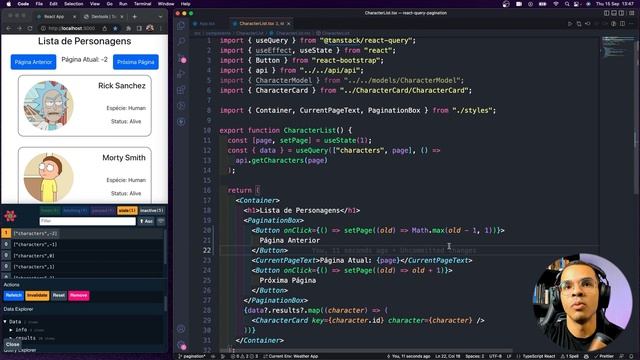Toggle inactive(5) query filter
Viewport: 640px width, 360px height.
click(151, 211)
